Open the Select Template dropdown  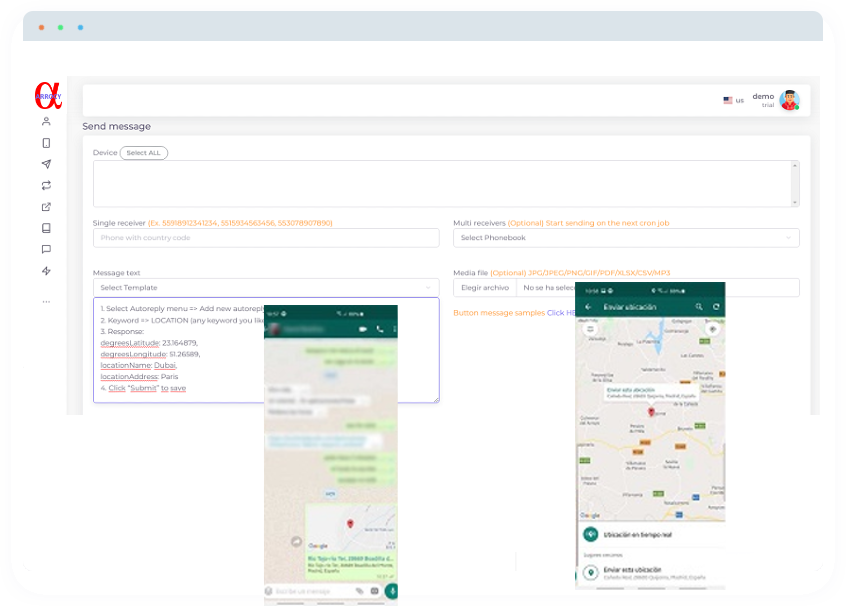[265, 288]
